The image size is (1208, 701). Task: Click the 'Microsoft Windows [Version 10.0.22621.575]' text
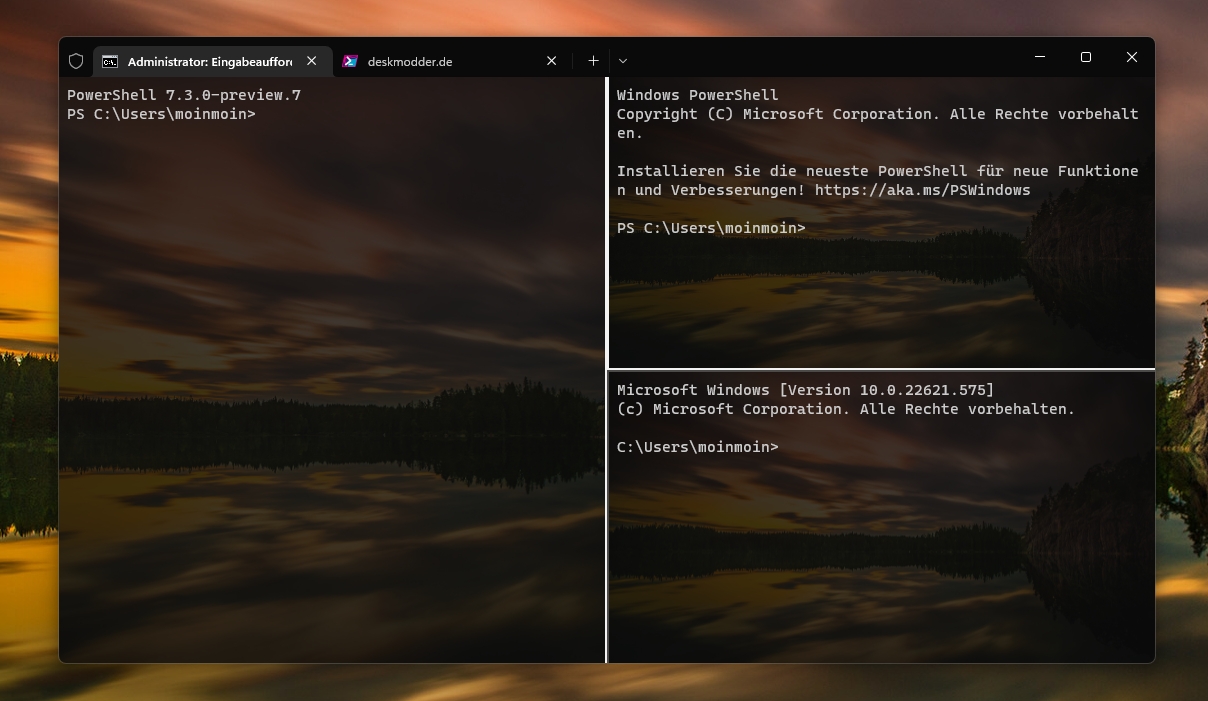click(x=806, y=390)
